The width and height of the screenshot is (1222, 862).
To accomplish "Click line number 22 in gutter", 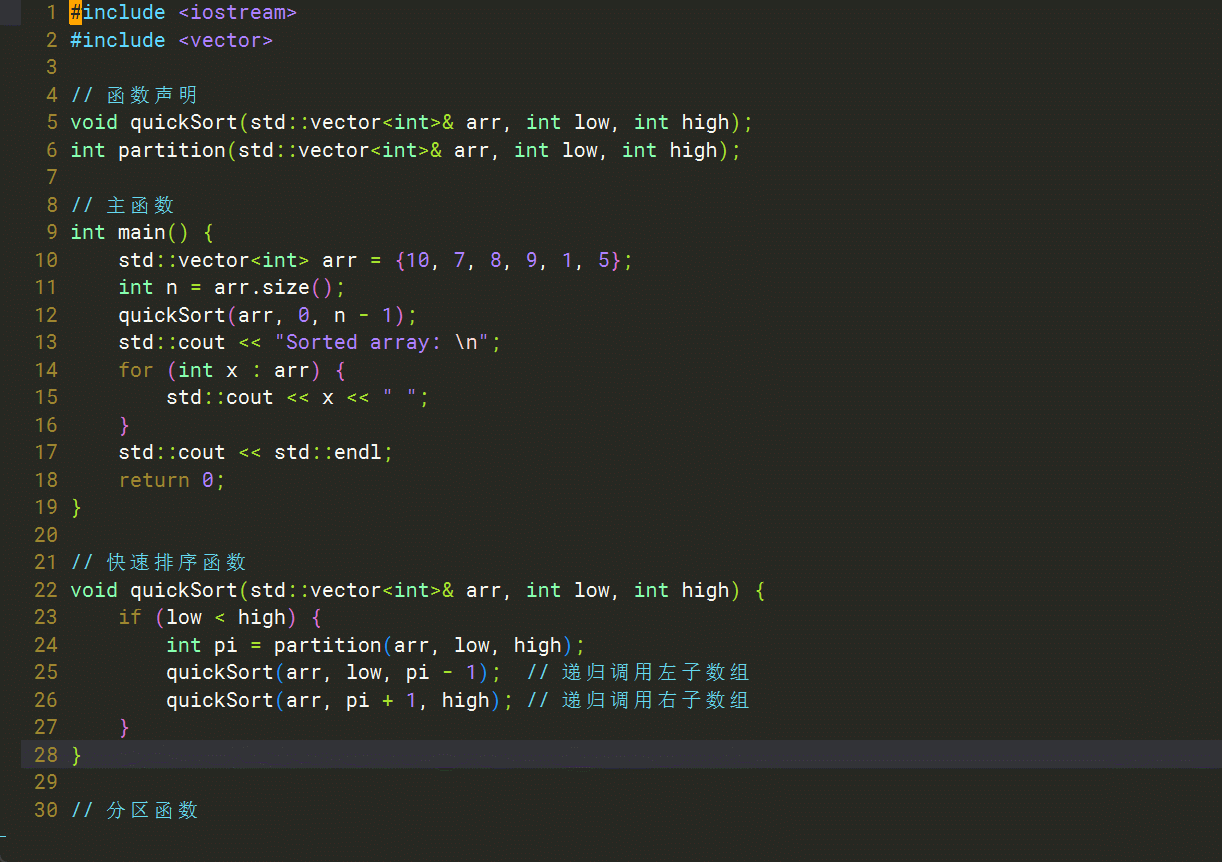I will (46, 590).
